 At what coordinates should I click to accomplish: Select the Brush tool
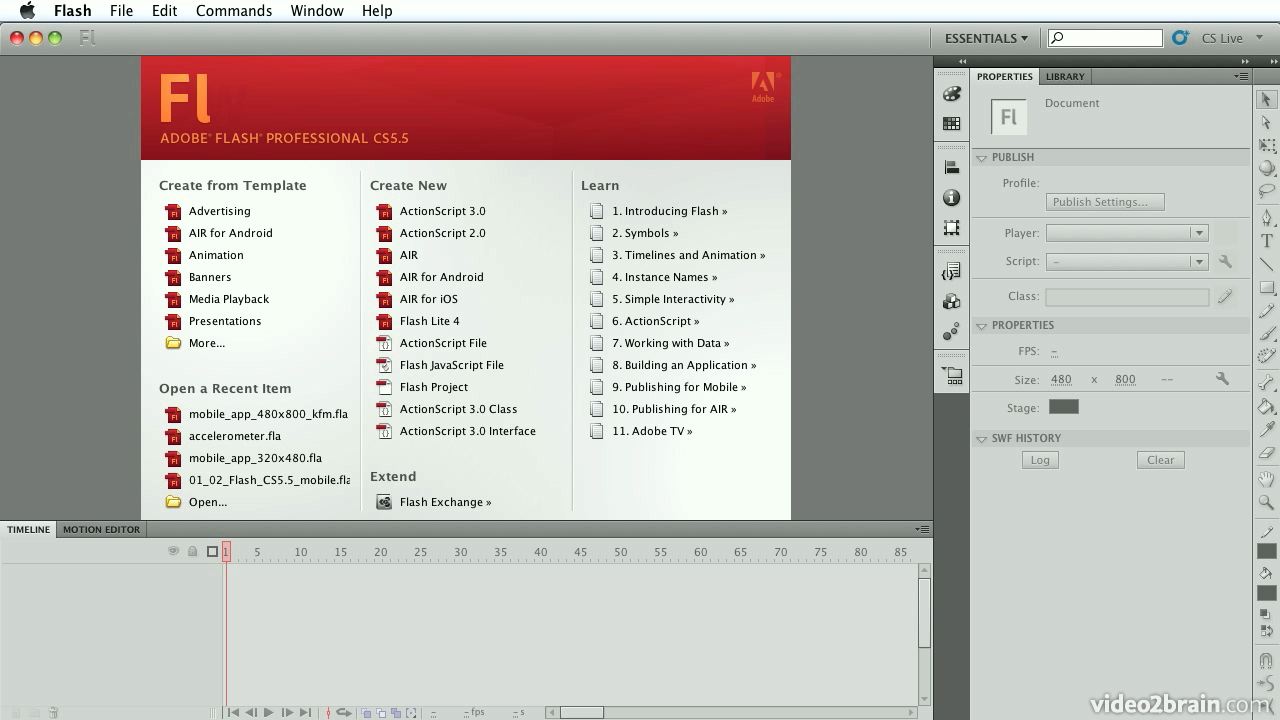[1266, 334]
